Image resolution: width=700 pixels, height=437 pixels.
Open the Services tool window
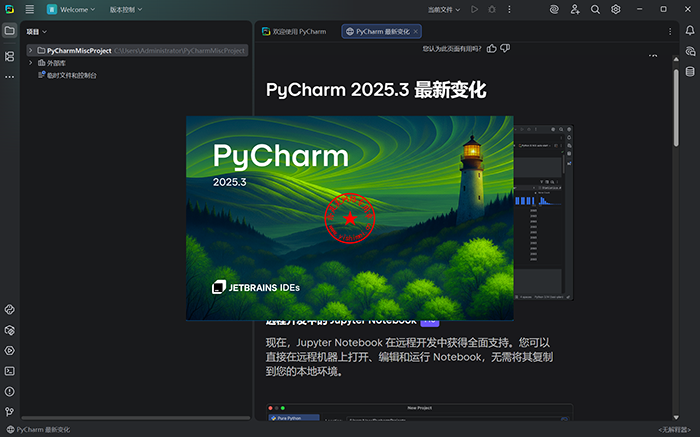click(x=9, y=350)
